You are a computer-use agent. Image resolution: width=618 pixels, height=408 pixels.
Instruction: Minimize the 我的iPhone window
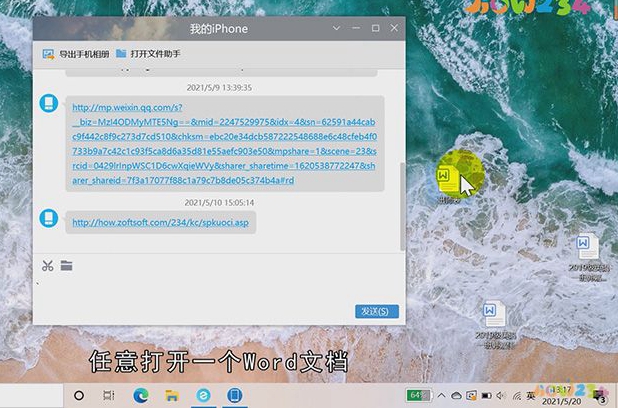[356, 28]
